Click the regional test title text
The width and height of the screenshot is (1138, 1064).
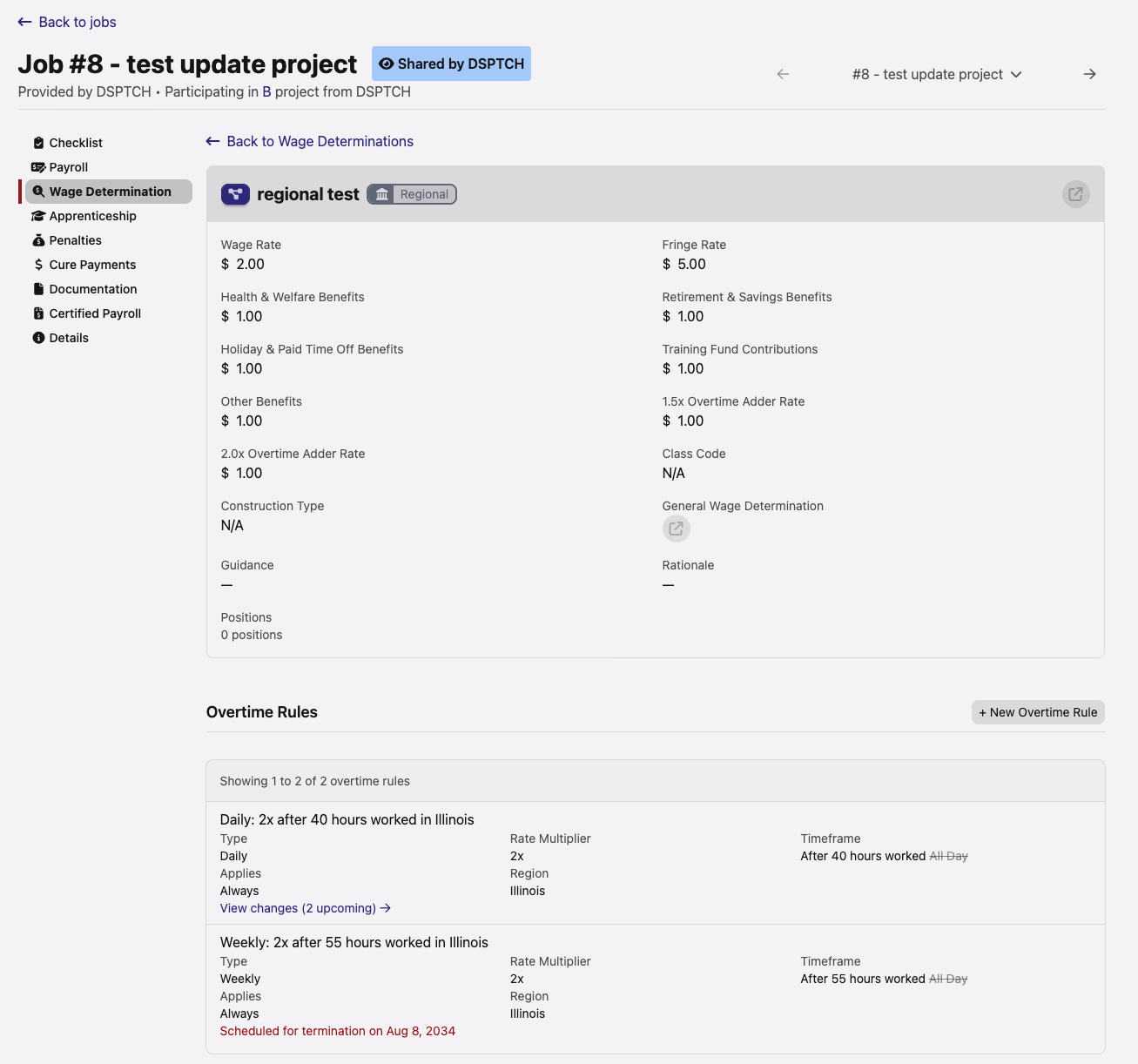pos(308,194)
